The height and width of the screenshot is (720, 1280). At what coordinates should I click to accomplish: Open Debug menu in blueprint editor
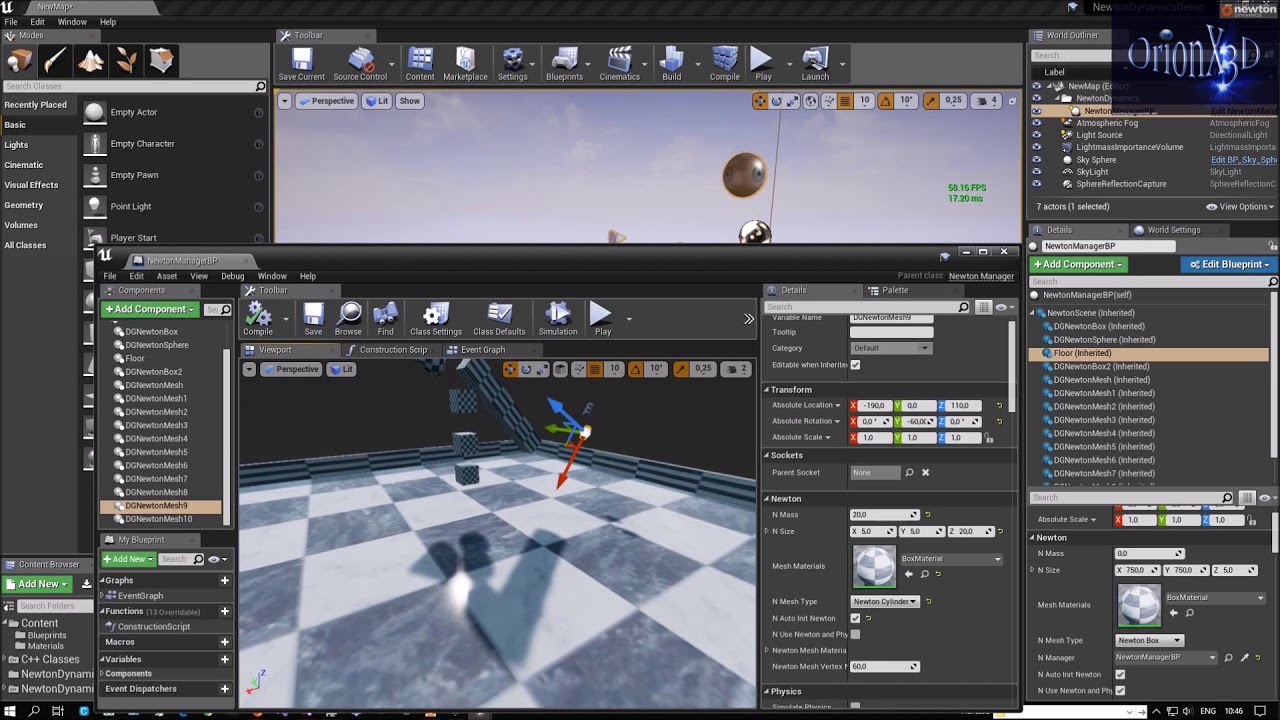click(x=232, y=276)
